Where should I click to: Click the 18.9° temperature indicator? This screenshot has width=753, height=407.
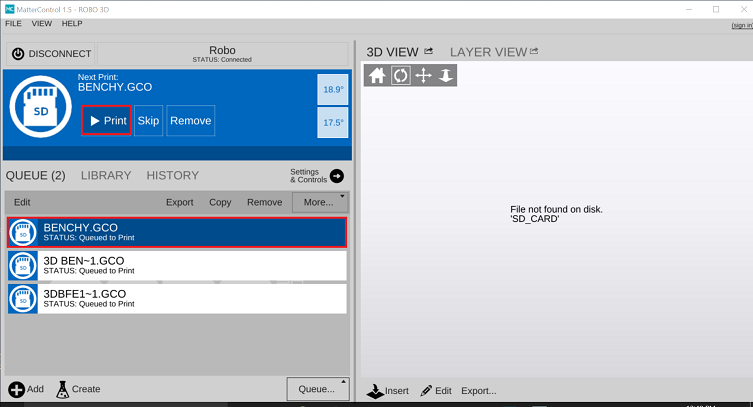(333, 89)
